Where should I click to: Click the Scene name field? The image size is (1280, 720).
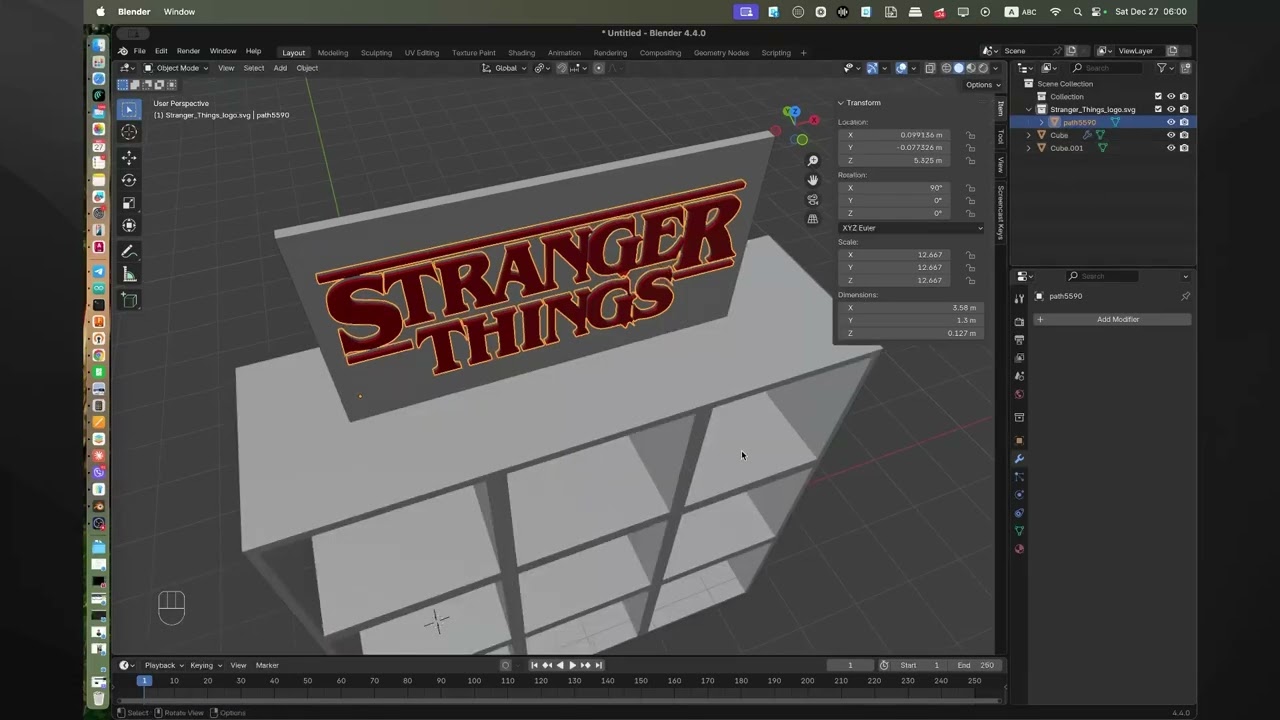pyautogui.click(x=1030, y=51)
